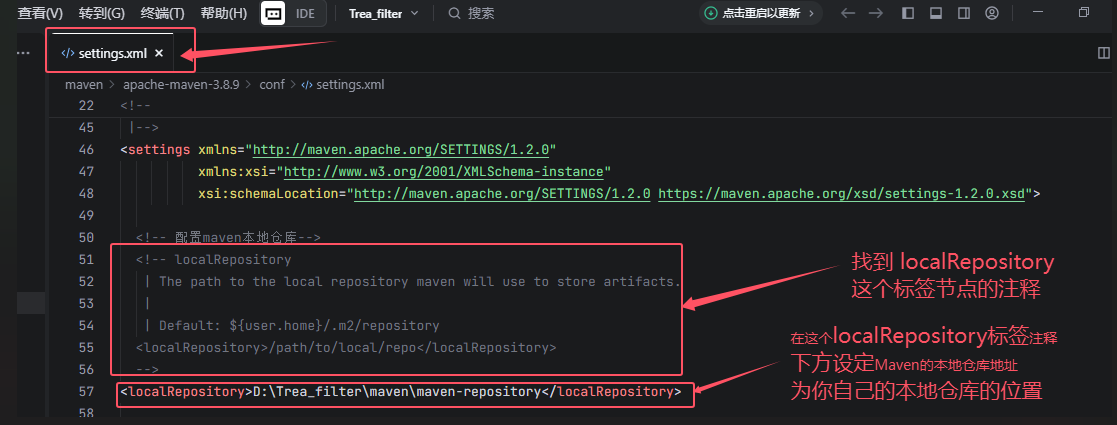Screen dimensions: 1117x425
Task: Open the 转到(G) menu
Action: tap(102, 14)
